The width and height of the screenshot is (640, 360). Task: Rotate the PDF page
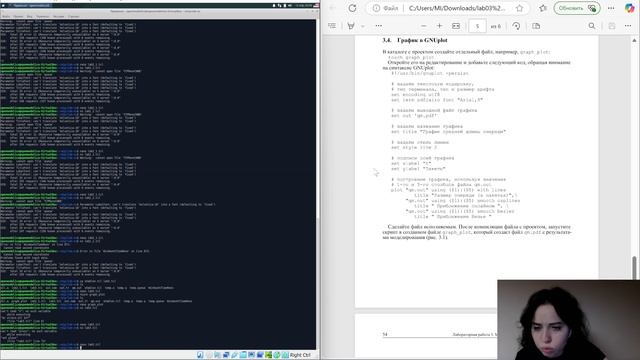[516, 26]
